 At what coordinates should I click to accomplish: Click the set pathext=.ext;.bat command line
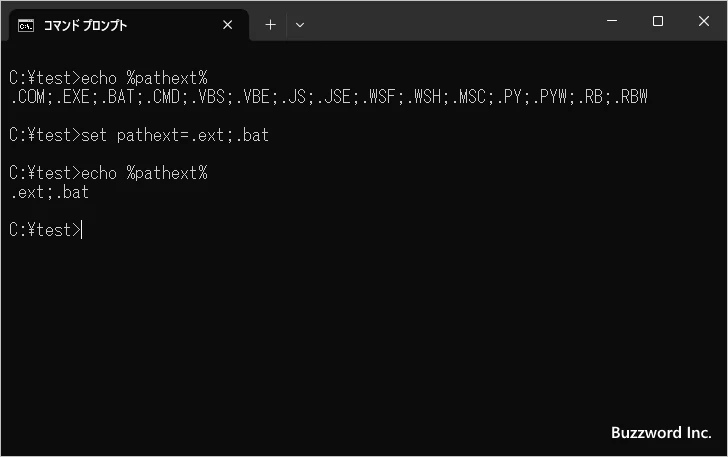(139, 135)
